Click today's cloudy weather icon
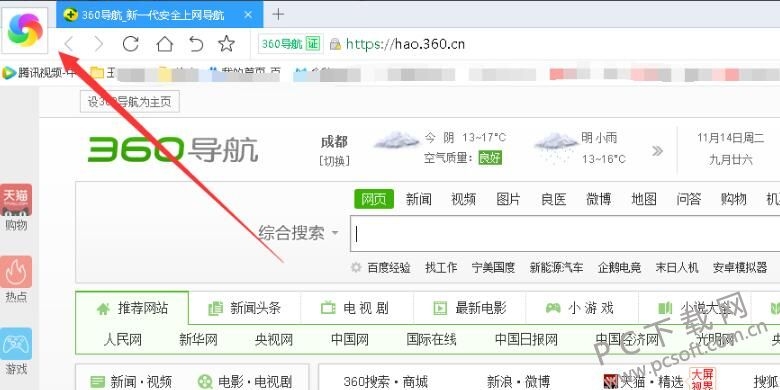This screenshot has height=390, width=780. point(397,139)
